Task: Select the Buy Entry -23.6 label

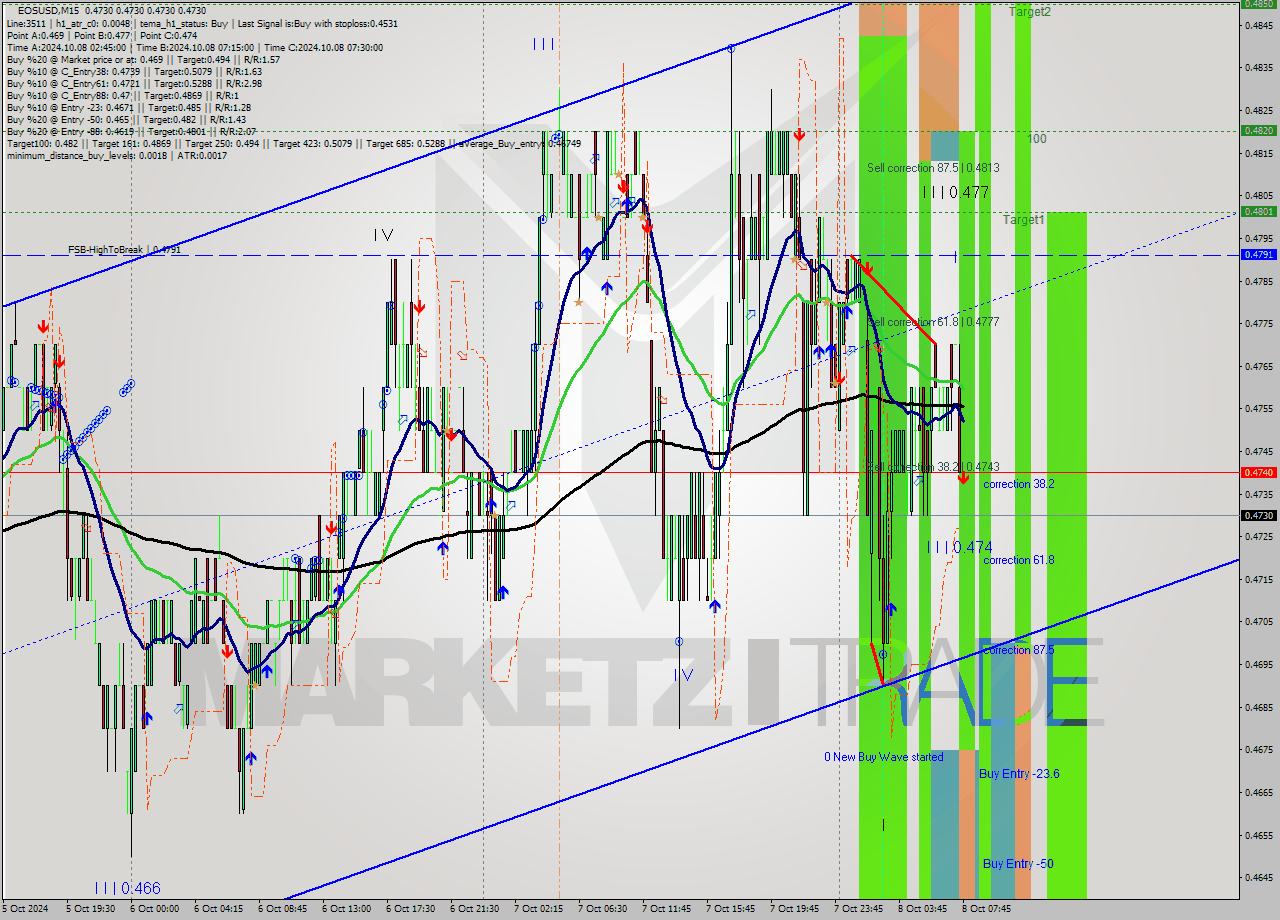Action: pos(1019,774)
